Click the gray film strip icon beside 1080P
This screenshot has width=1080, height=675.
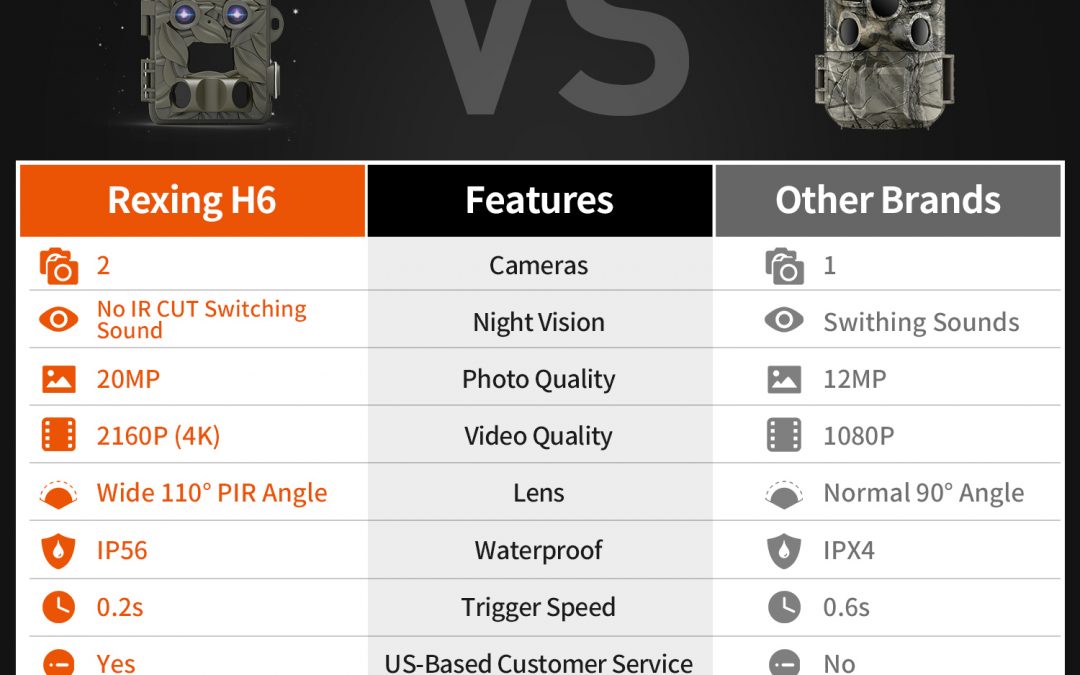point(784,435)
